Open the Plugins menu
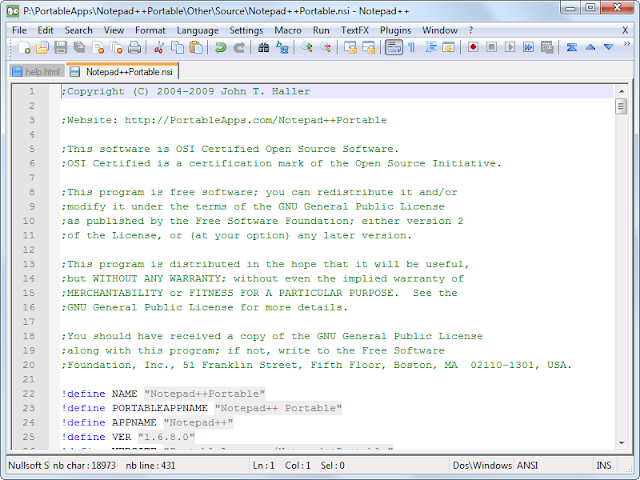The width and height of the screenshot is (640, 480). pyautogui.click(x=396, y=30)
